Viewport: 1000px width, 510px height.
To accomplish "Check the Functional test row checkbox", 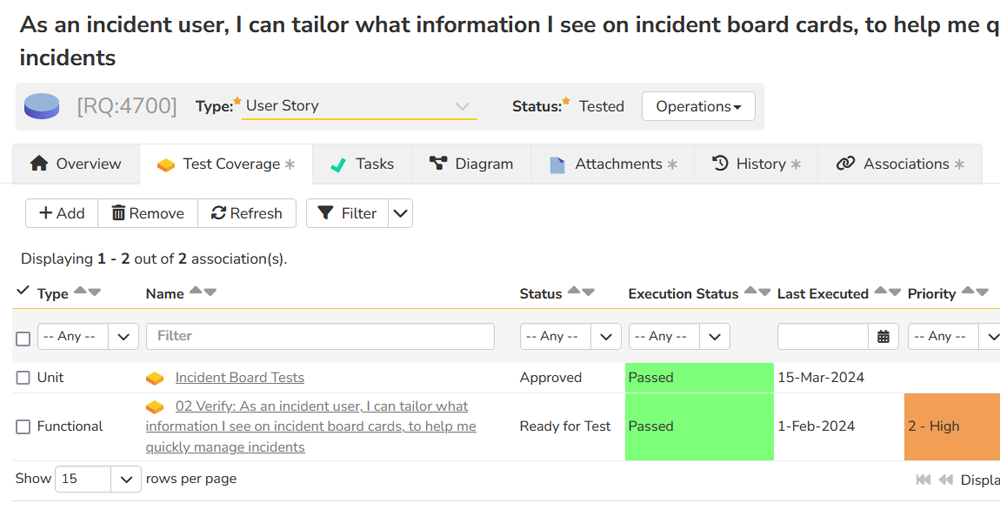I will point(23,427).
